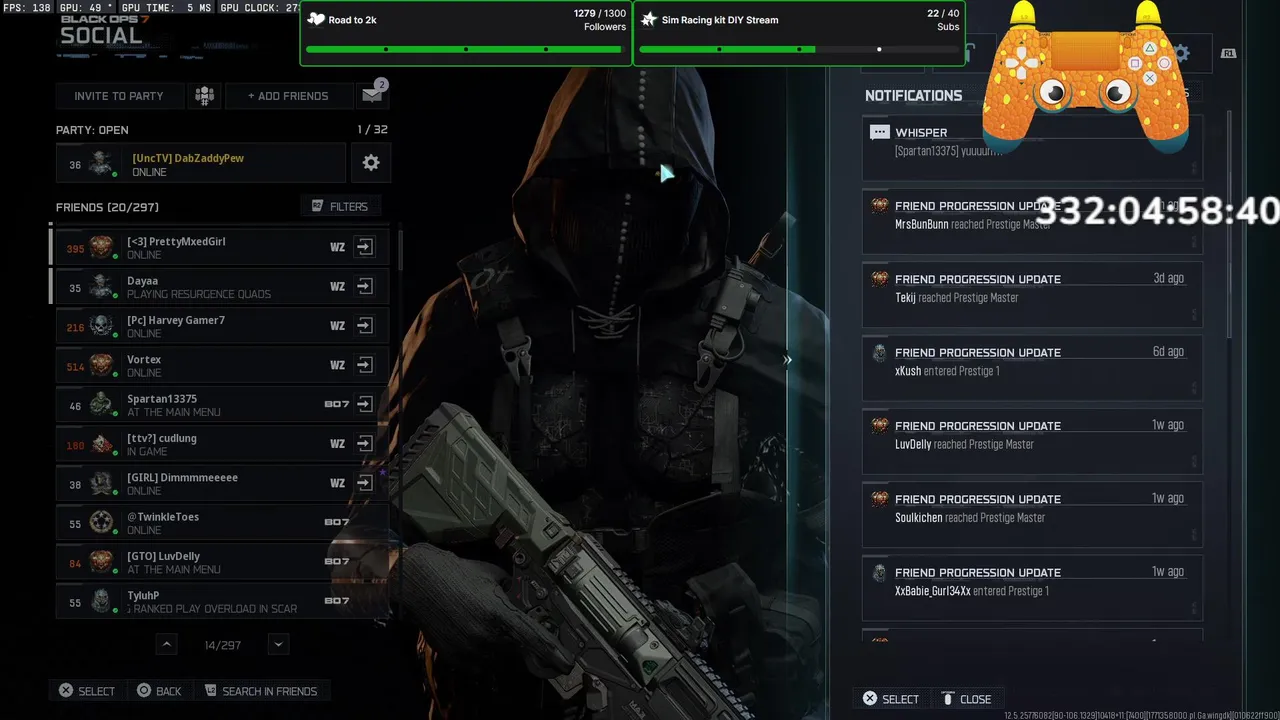Click "22 / 40 Subs" counter
Image resolution: width=1280 pixels, height=720 pixels.
(x=943, y=20)
